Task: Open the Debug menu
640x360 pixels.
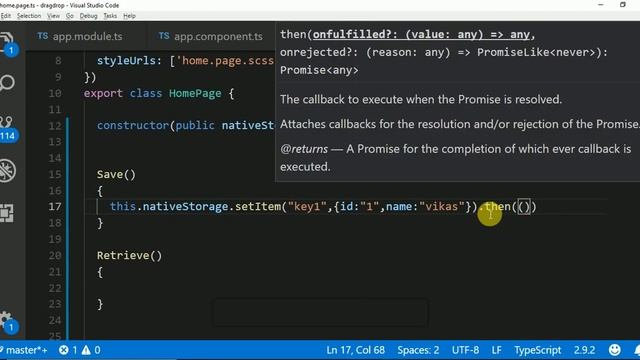Action: (x=89, y=16)
